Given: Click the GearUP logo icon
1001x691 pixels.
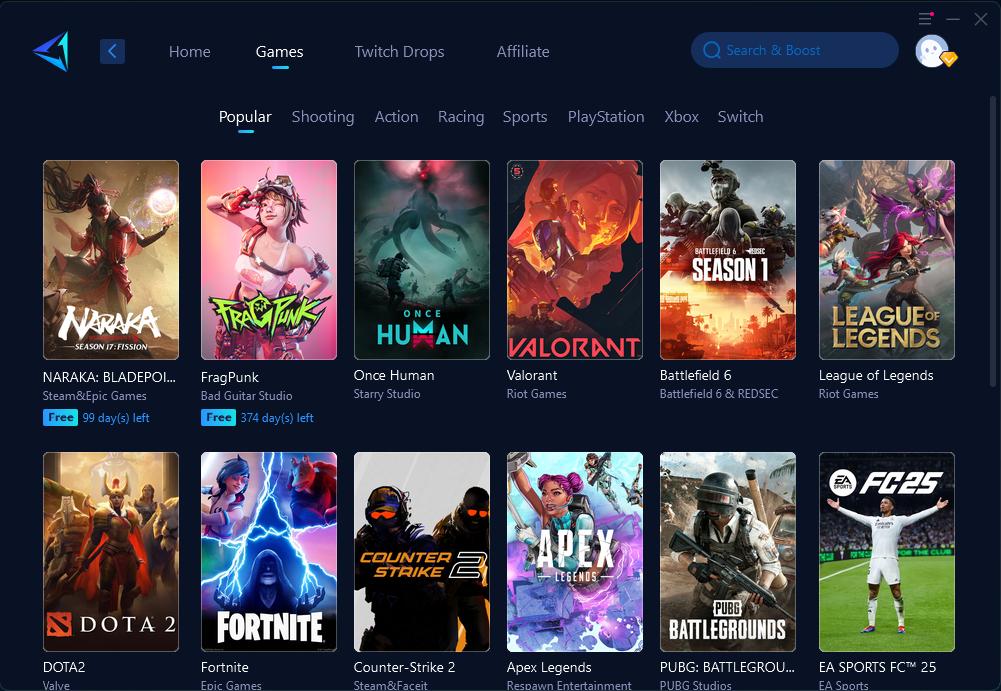Looking at the screenshot, I should pyautogui.click(x=50, y=51).
